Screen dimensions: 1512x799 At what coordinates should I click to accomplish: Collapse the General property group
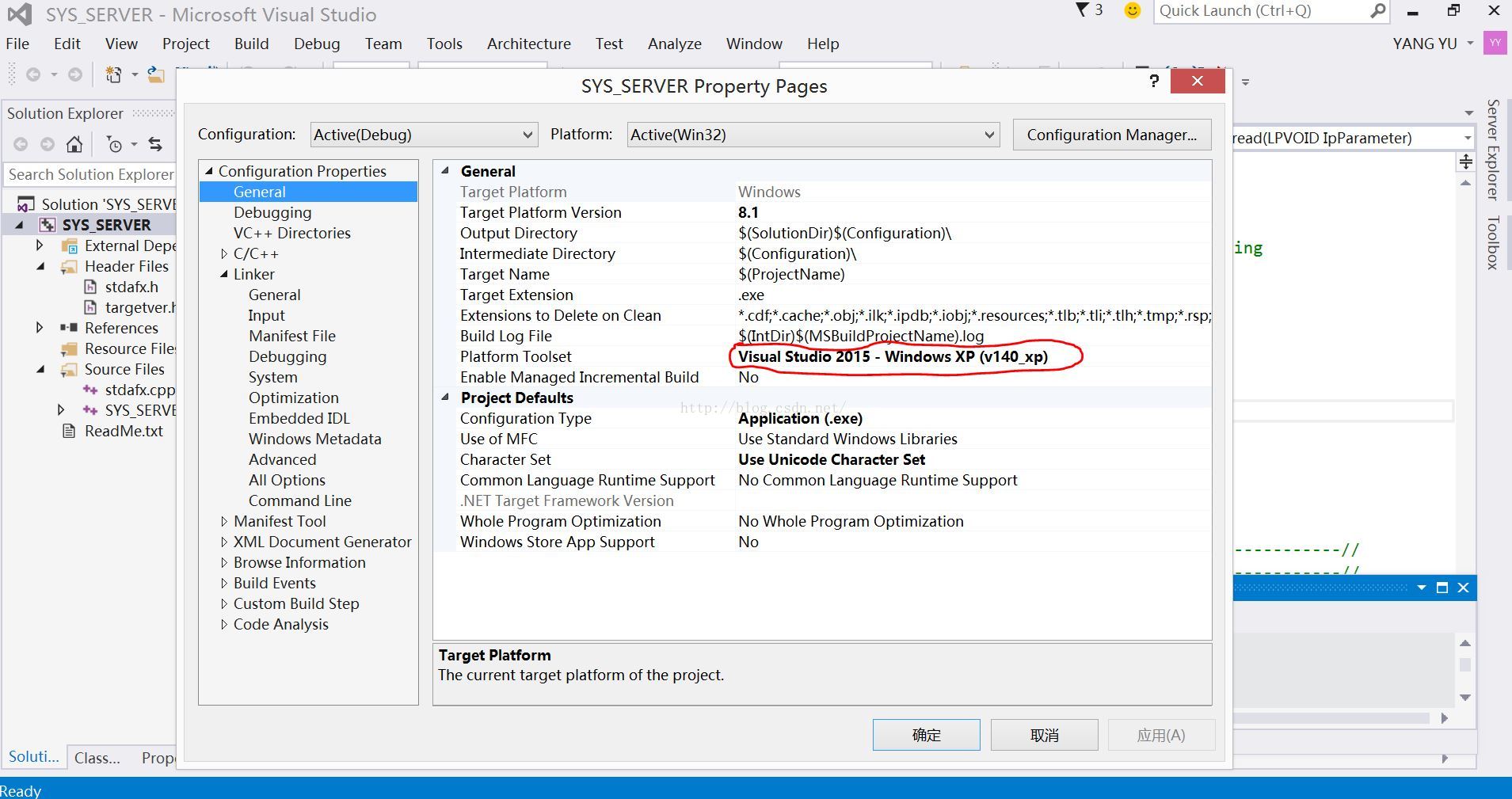pyautogui.click(x=445, y=171)
